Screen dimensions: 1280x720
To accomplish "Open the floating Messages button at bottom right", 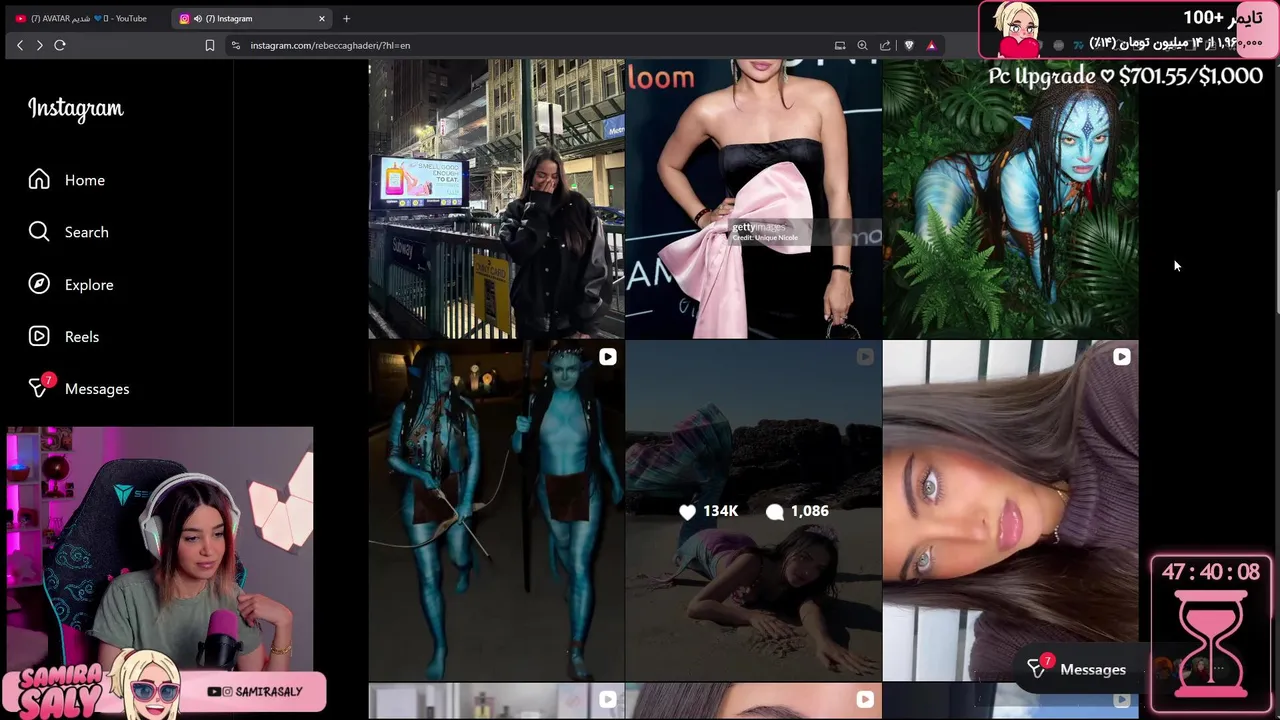I will point(1076,669).
